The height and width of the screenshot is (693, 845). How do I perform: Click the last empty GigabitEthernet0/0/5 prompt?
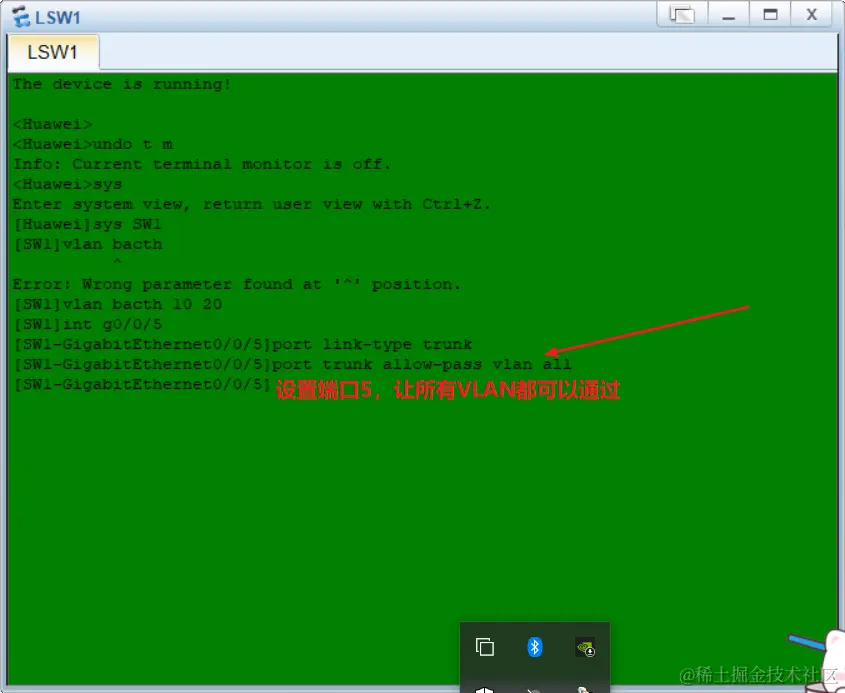[x=142, y=384]
